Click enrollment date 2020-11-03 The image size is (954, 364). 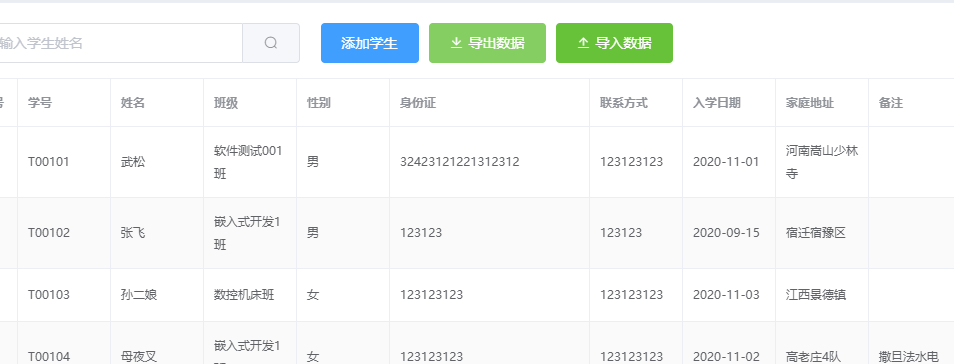coord(726,295)
